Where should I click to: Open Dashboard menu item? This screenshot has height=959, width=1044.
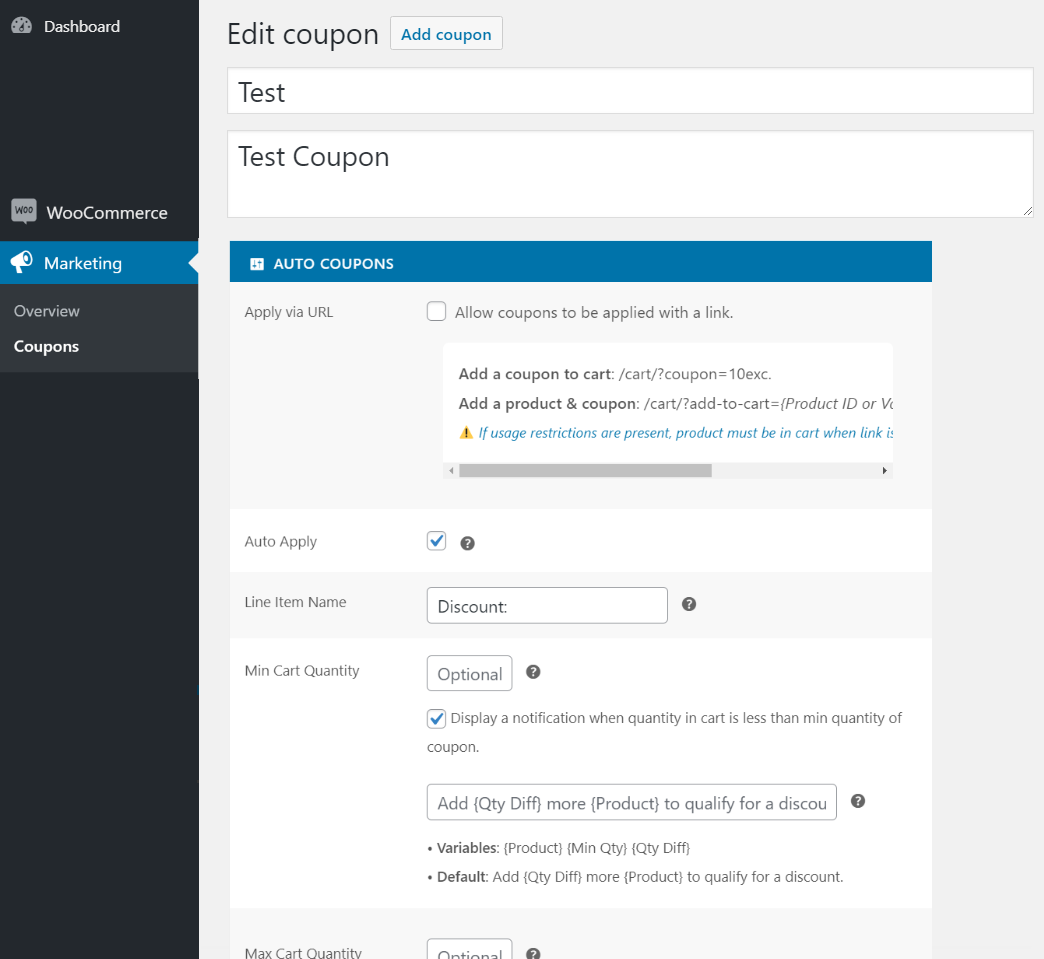[99, 26]
